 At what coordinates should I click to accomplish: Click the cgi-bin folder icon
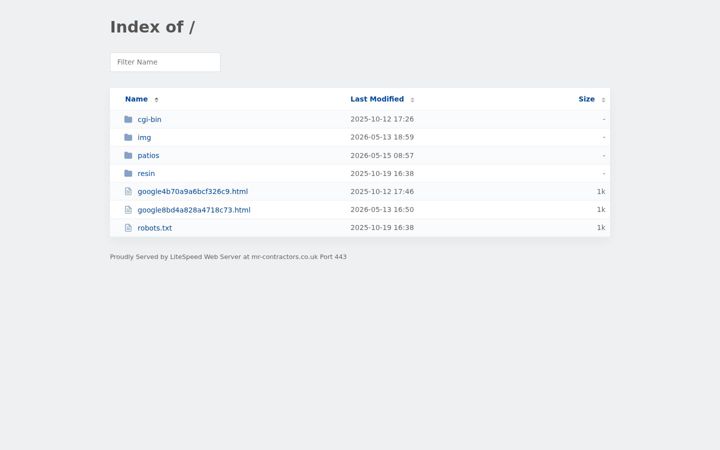click(128, 119)
